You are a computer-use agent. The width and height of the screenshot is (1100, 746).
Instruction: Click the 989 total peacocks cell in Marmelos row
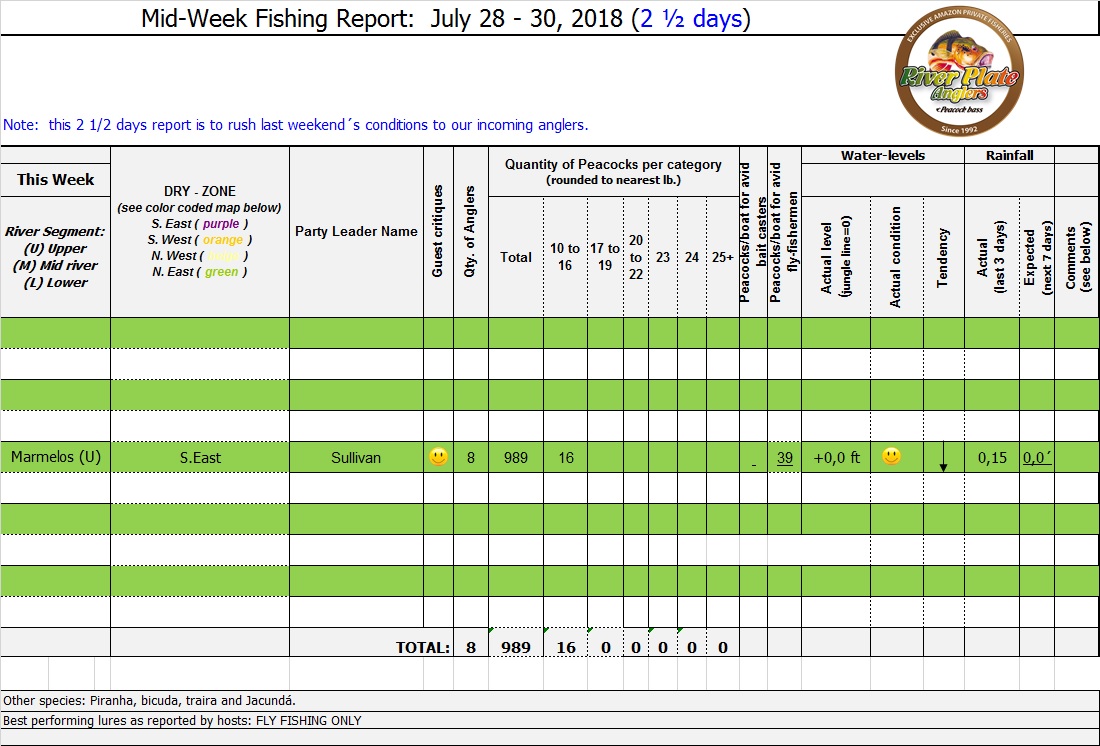click(516, 458)
